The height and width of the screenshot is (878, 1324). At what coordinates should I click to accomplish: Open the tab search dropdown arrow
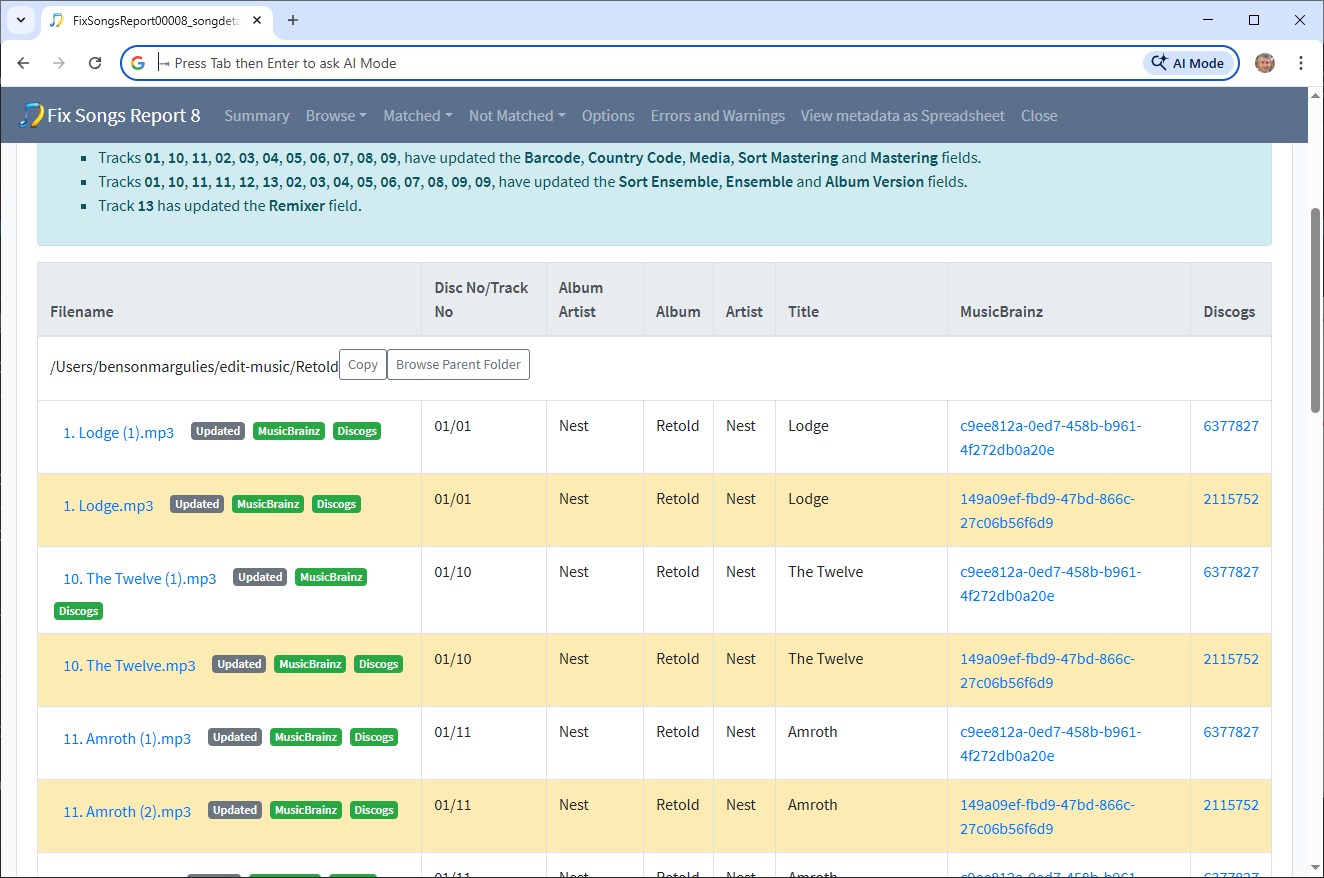pyautogui.click(x=20, y=20)
